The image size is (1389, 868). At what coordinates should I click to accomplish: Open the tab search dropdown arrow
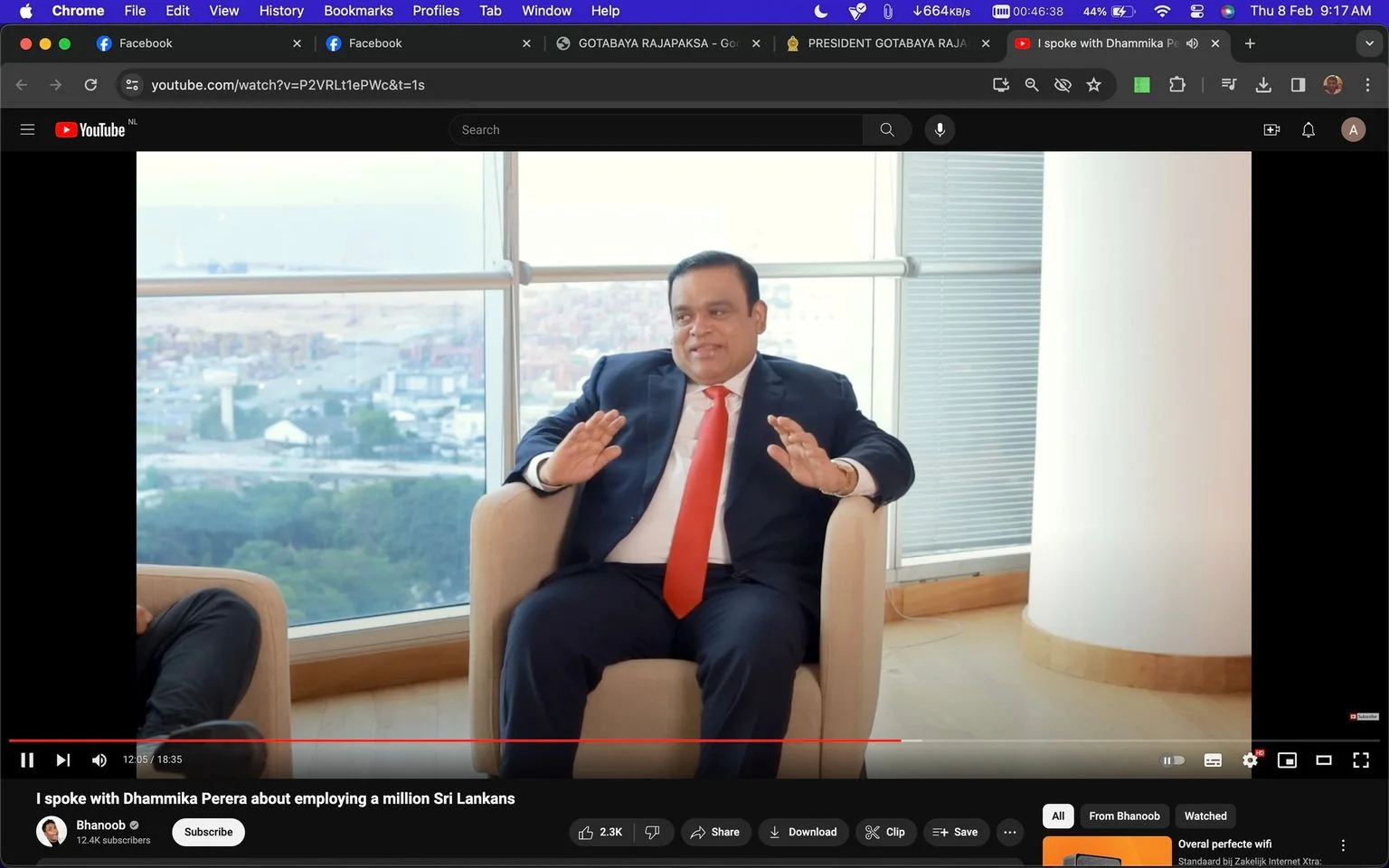coord(1369,43)
